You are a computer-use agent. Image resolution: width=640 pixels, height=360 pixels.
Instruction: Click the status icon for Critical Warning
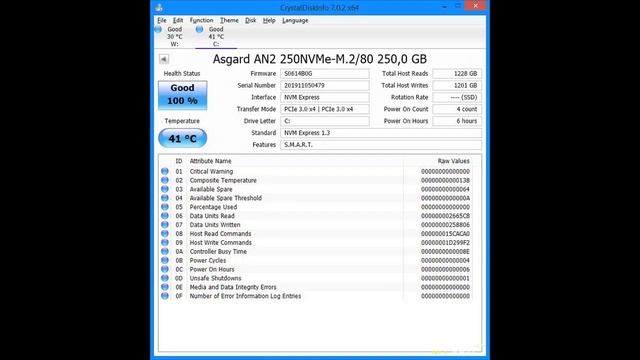tap(165, 171)
